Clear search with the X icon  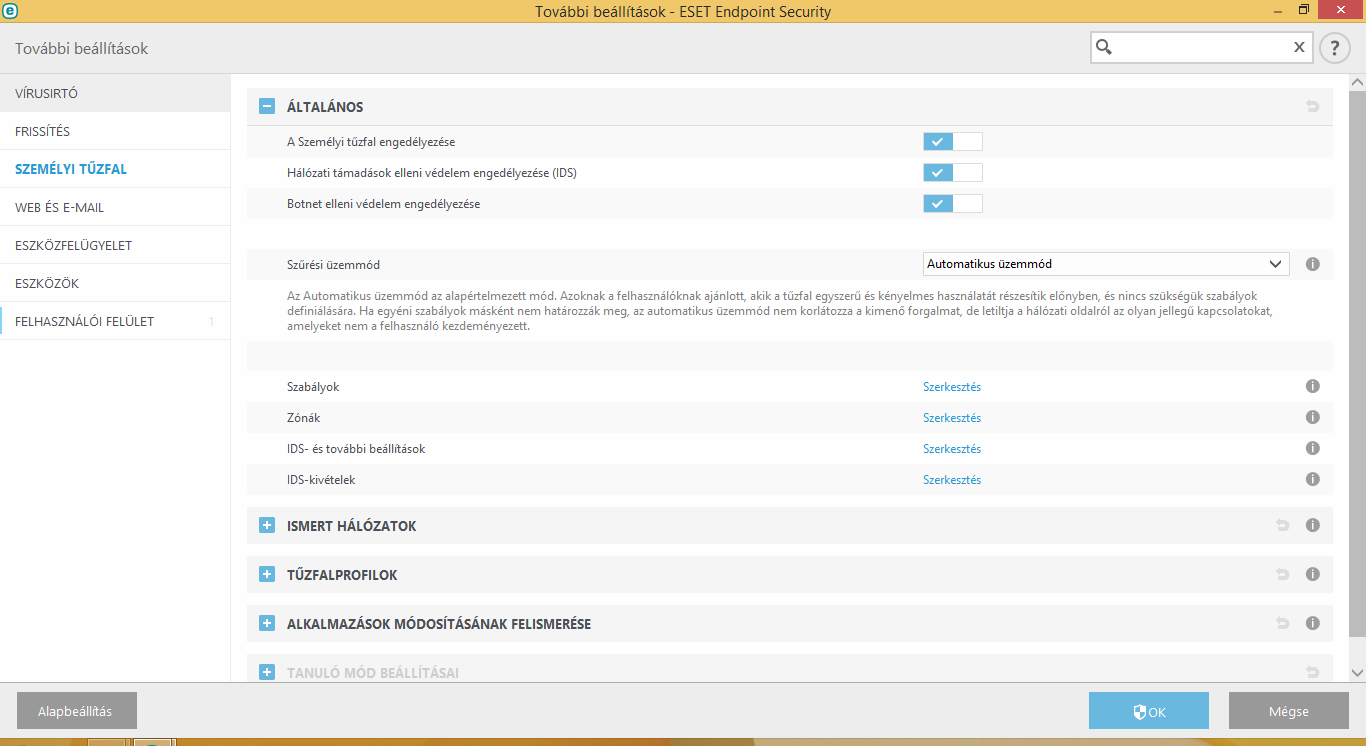(1299, 47)
